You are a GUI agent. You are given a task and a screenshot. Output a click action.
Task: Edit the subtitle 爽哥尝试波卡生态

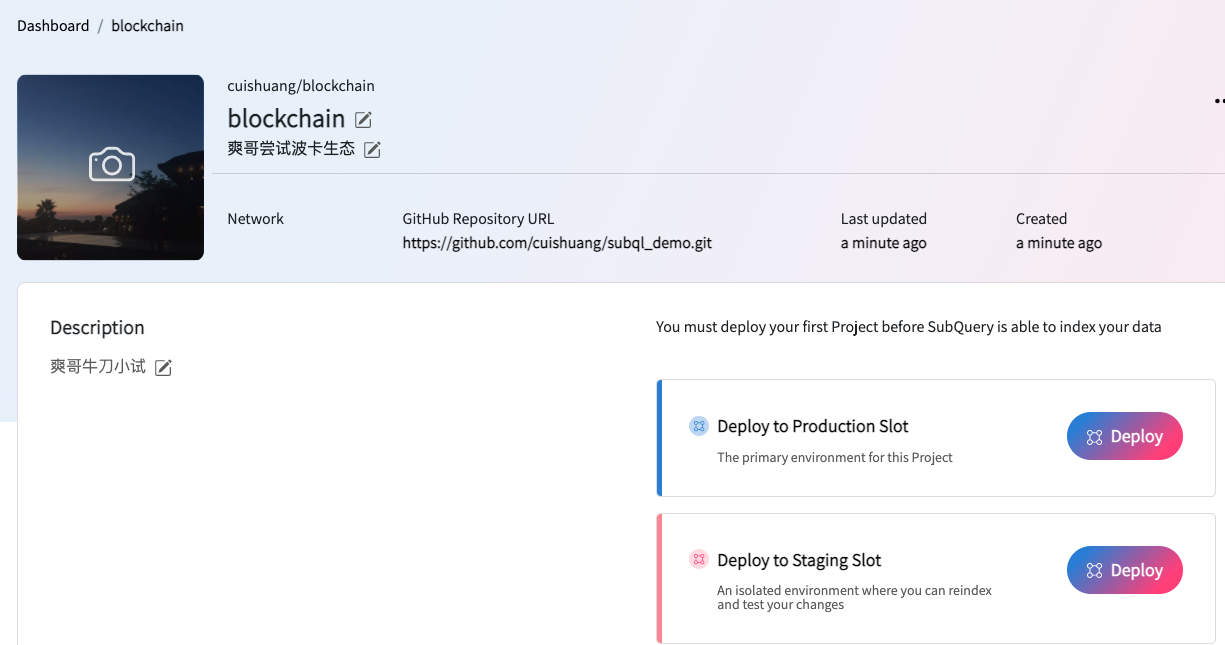[372, 150]
